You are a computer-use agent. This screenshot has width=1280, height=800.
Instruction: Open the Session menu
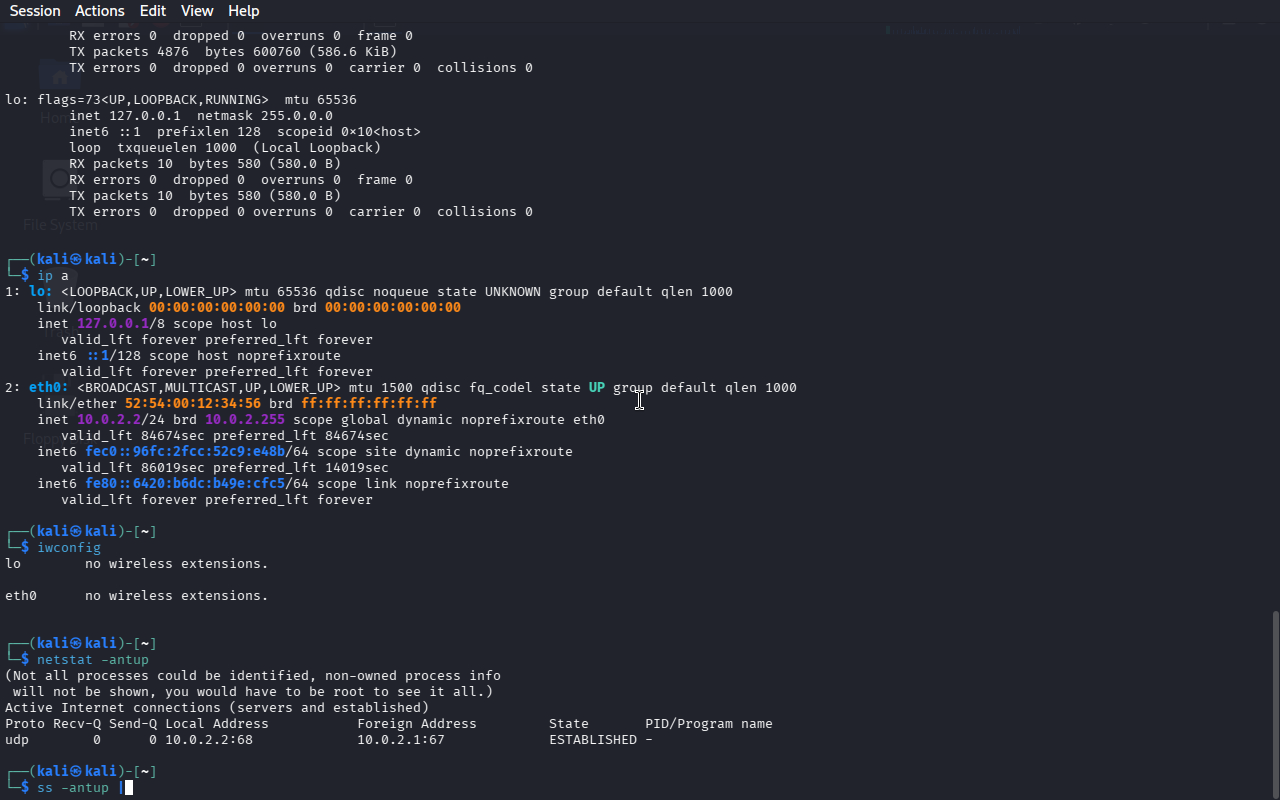point(35,11)
